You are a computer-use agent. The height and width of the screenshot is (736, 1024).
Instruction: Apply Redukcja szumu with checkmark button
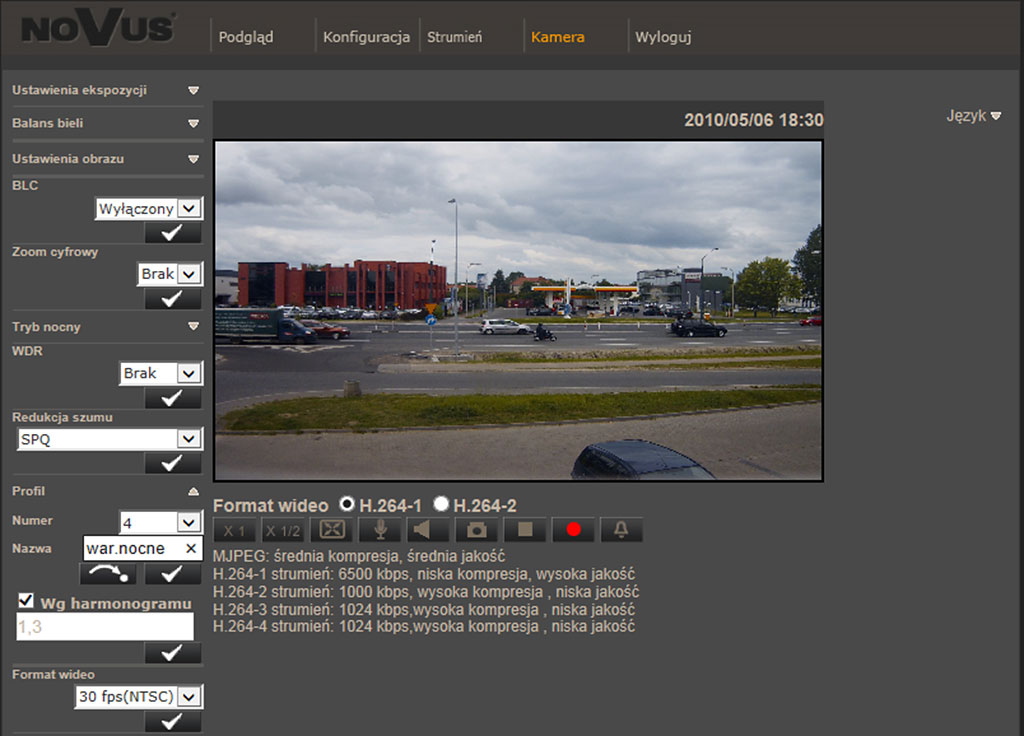pyautogui.click(x=172, y=463)
